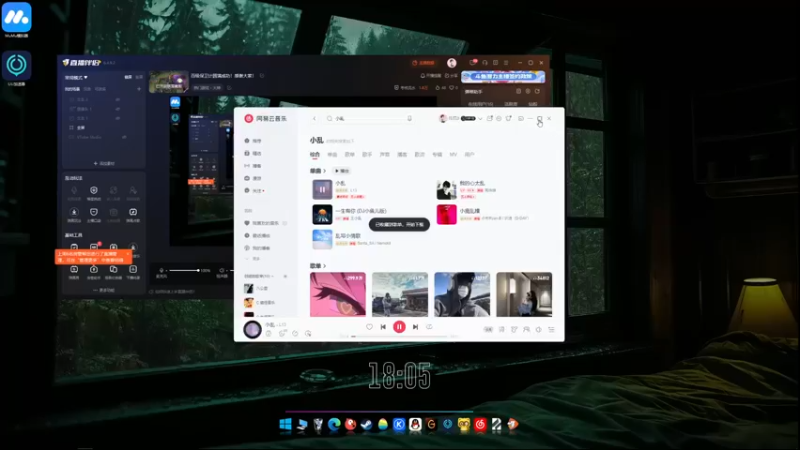This screenshot has height=450, width=800.
Task: Skip to the next track in NetEase Music
Action: [x=415, y=327]
